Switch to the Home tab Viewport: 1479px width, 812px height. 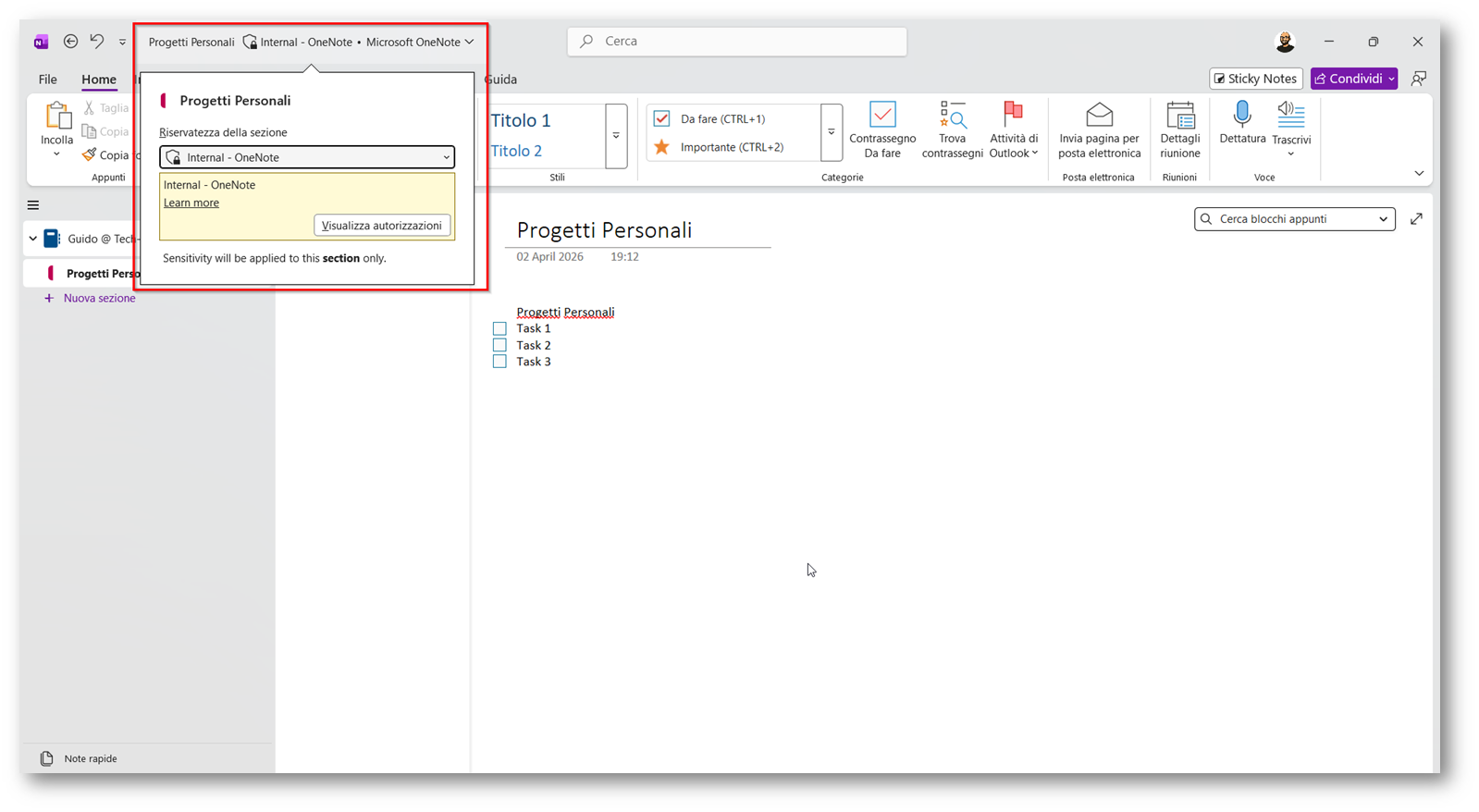pyautogui.click(x=99, y=80)
